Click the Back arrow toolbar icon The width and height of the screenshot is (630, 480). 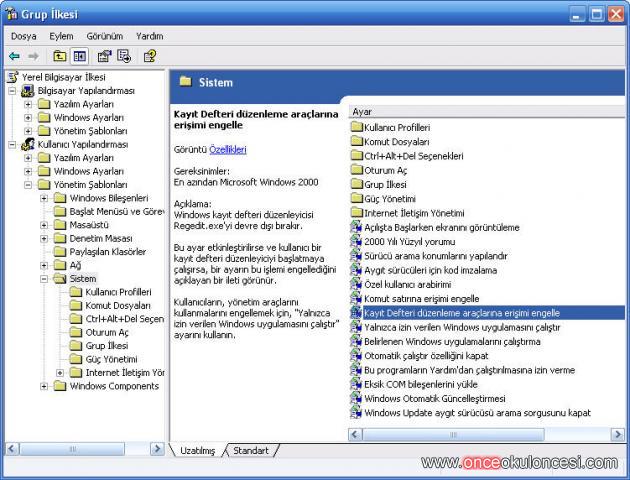[14, 56]
